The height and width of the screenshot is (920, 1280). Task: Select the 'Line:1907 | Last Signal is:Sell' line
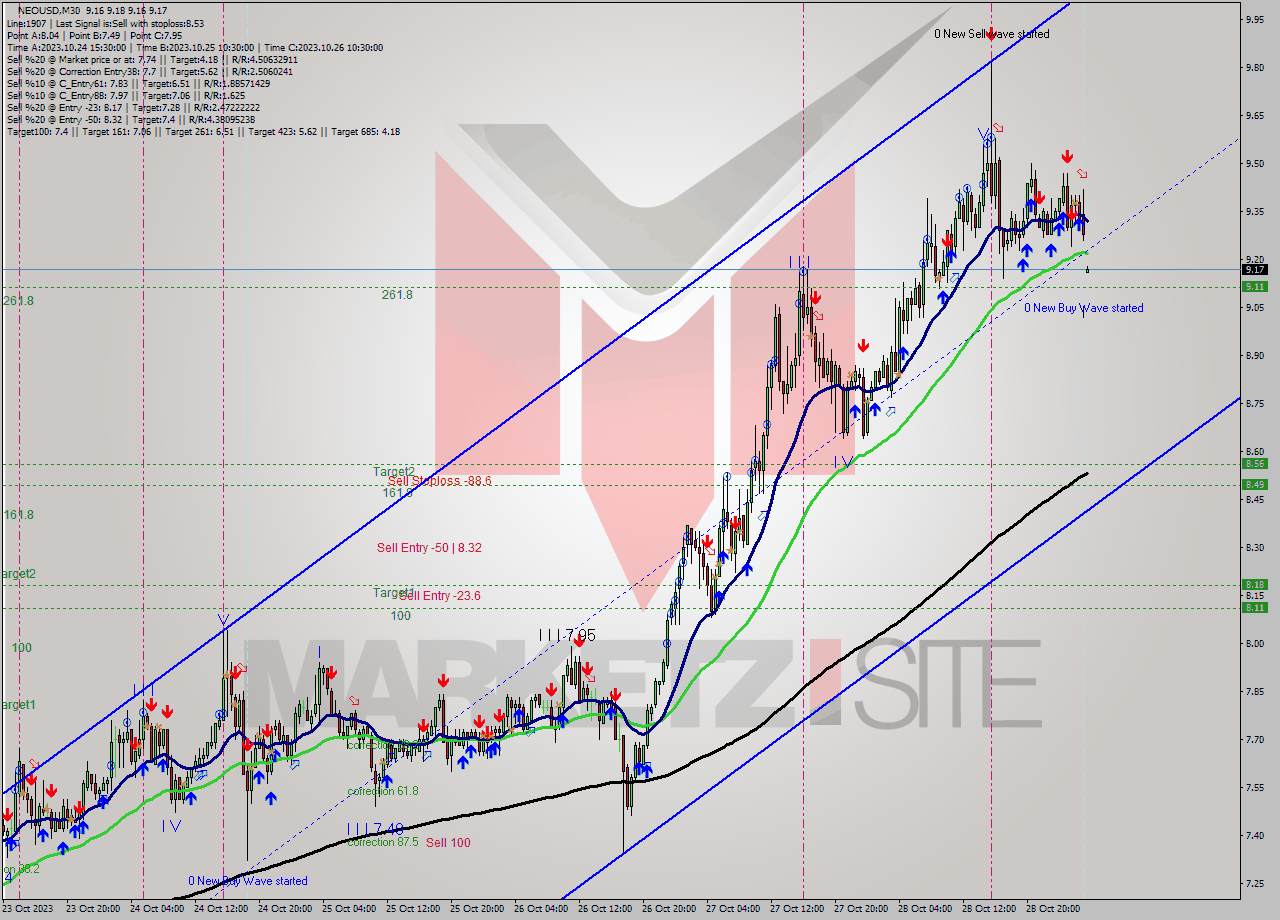pos(105,23)
